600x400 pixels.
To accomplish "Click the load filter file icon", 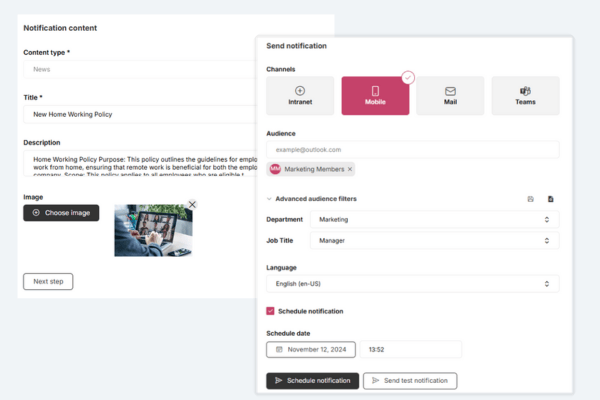I will 550,199.
